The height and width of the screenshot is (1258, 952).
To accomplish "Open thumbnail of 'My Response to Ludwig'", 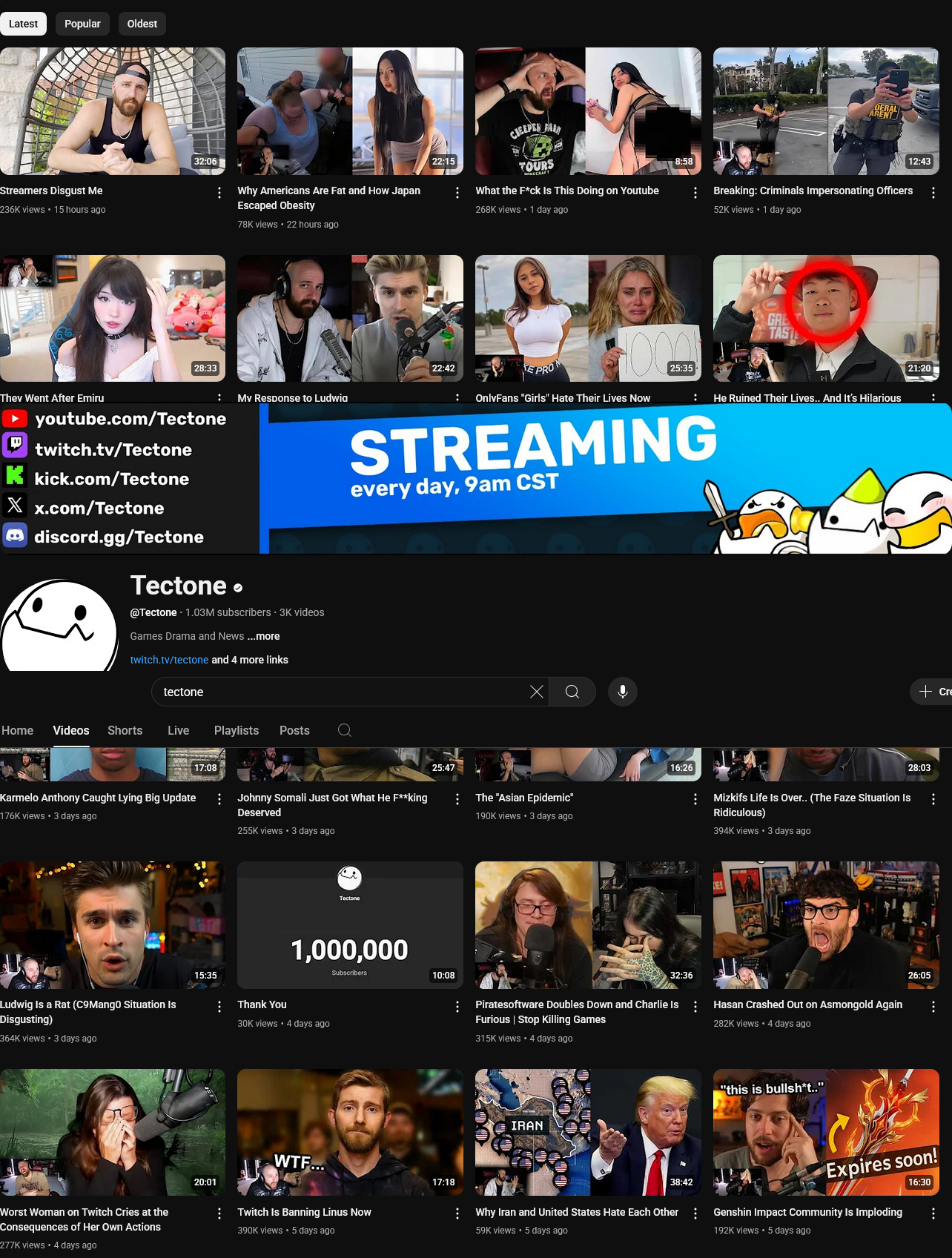I will click(x=350, y=318).
